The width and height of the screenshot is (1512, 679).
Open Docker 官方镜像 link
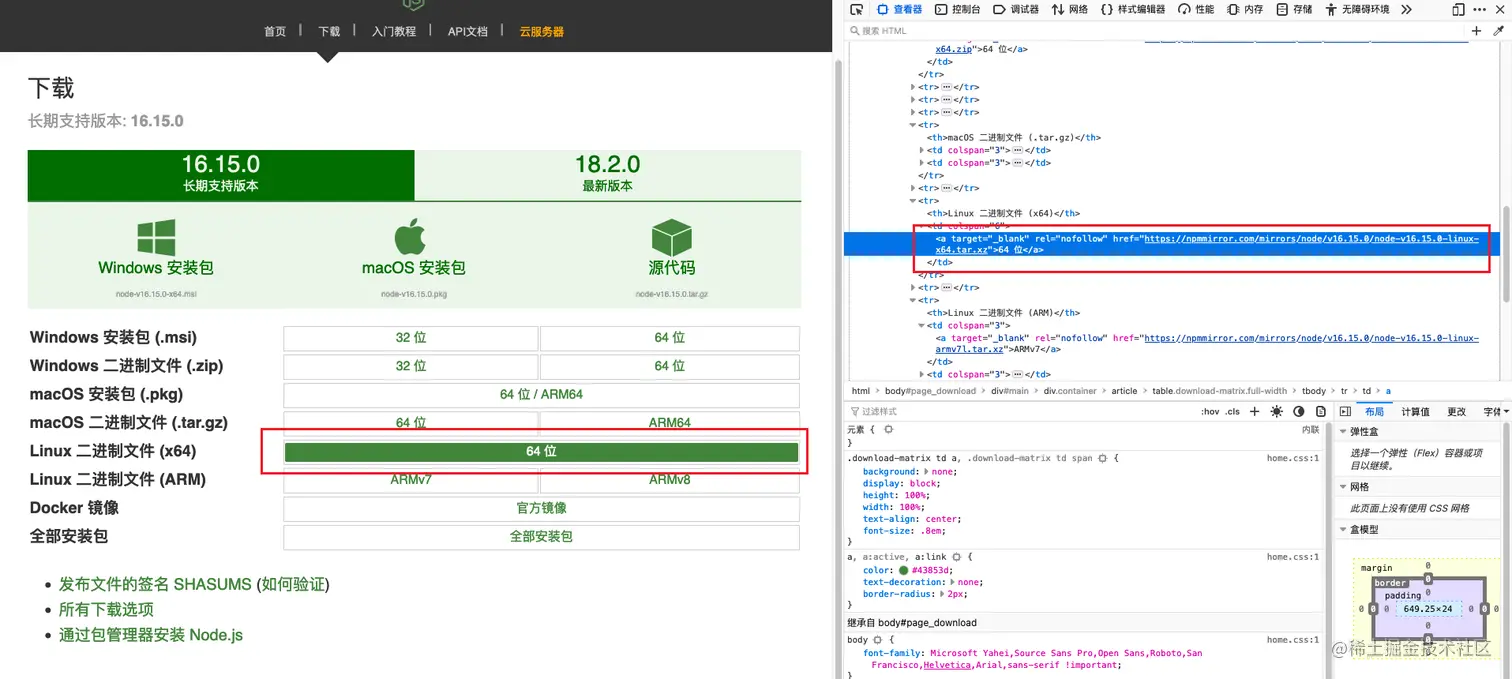(x=541, y=508)
